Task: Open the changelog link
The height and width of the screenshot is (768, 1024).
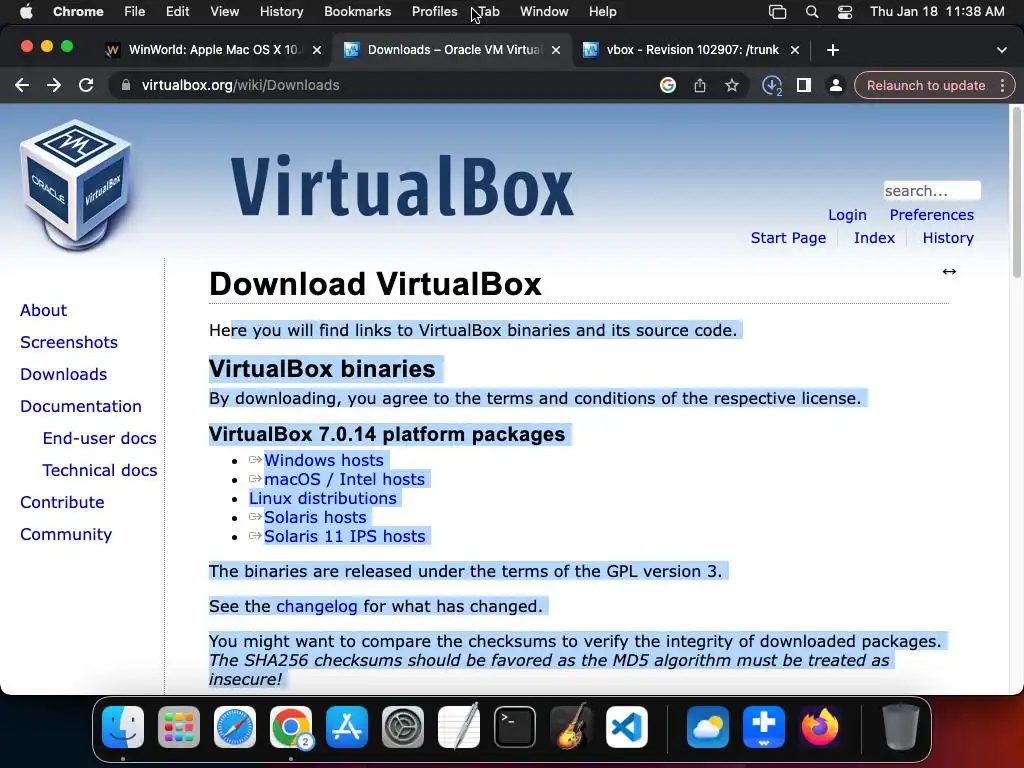Action: point(317,607)
